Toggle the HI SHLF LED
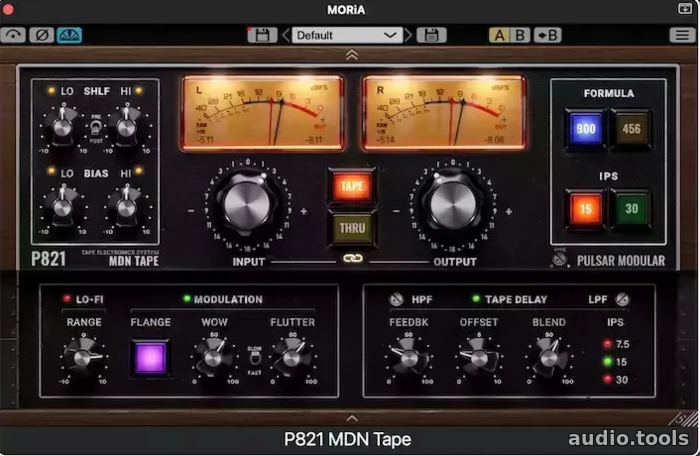Screen dimensions: 700x456 pos(139,91)
